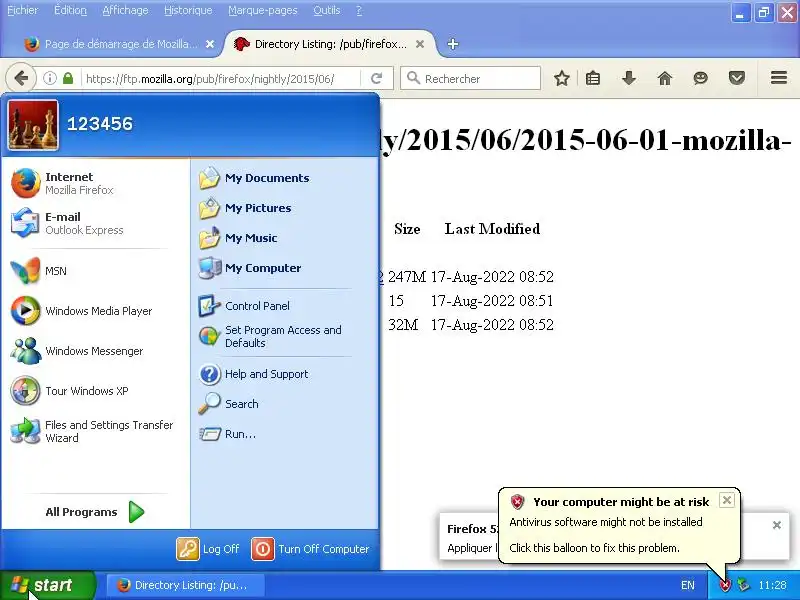Click the EN language indicator

(688, 585)
